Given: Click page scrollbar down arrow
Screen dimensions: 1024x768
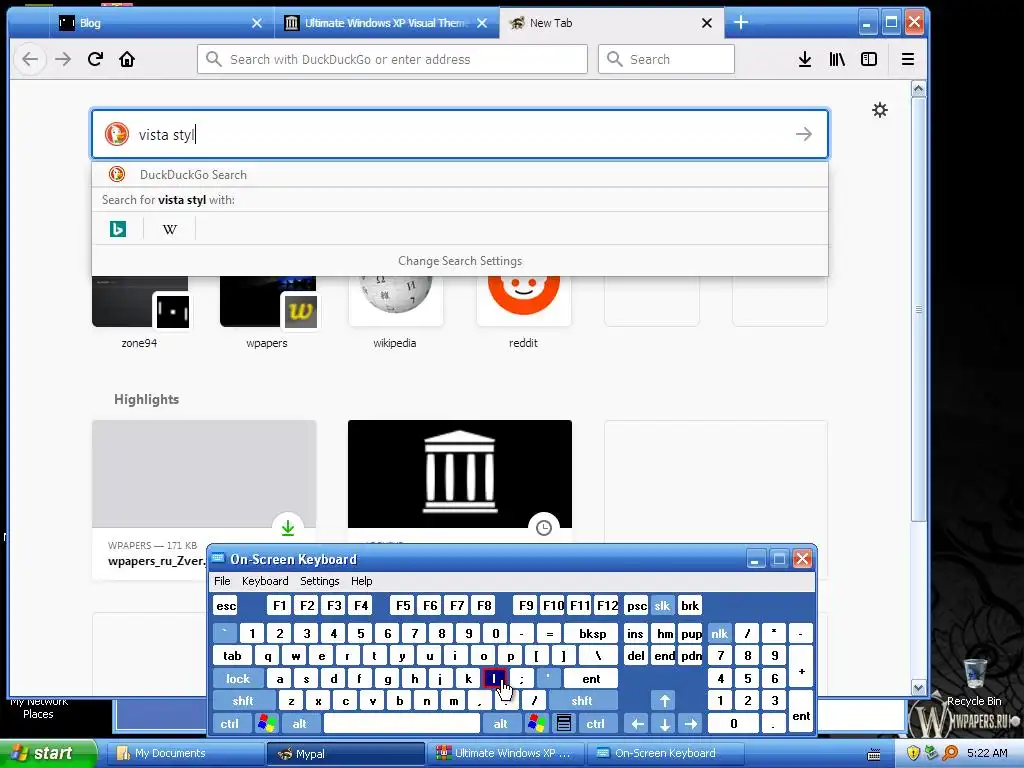Looking at the screenshot, I should click(918, 688).
